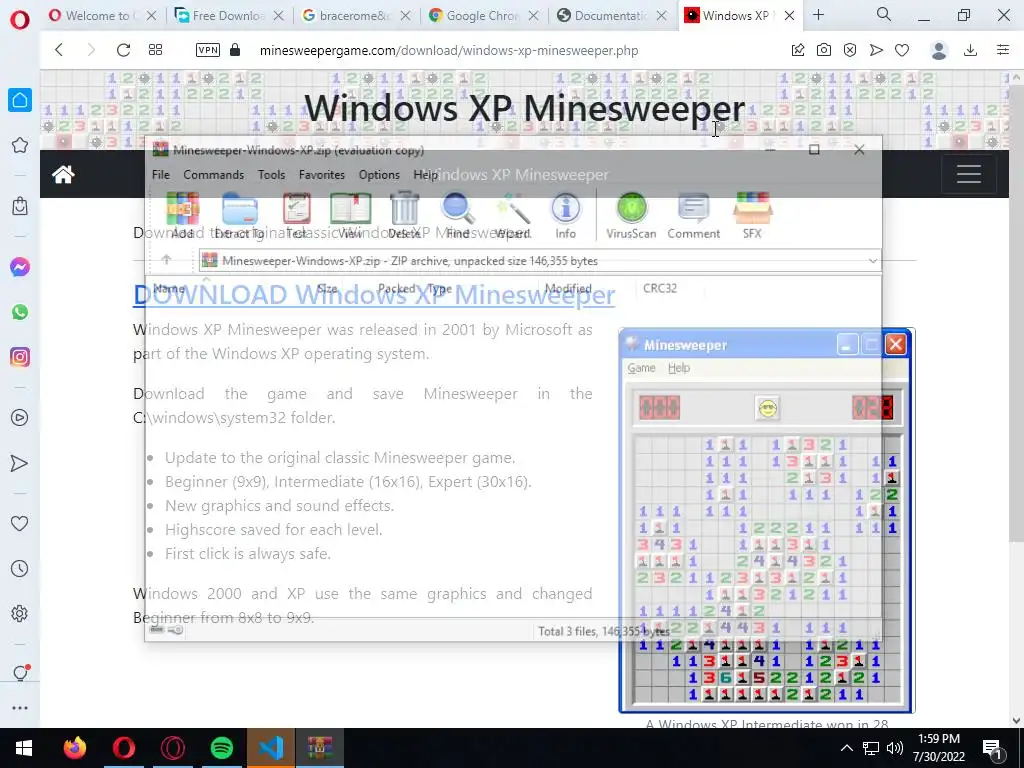This screenshot has height=768, width=1024.
Task: Switch to Documentation tab
Action: tap(612, 16)
